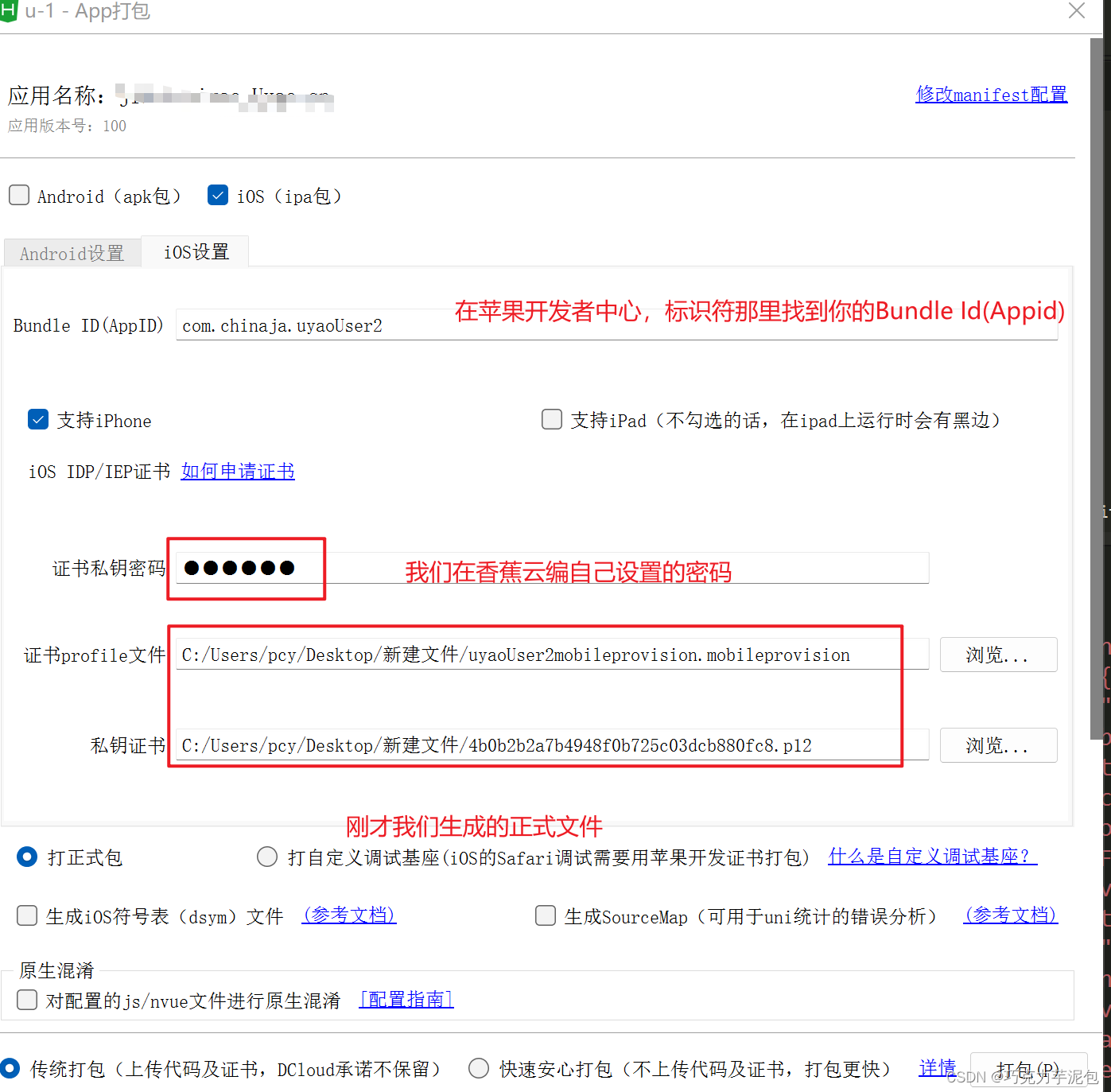Click the Bundle ID (AppID) input field
The height and width of the screenshot is (1092, 1111).
coord(616,325)
